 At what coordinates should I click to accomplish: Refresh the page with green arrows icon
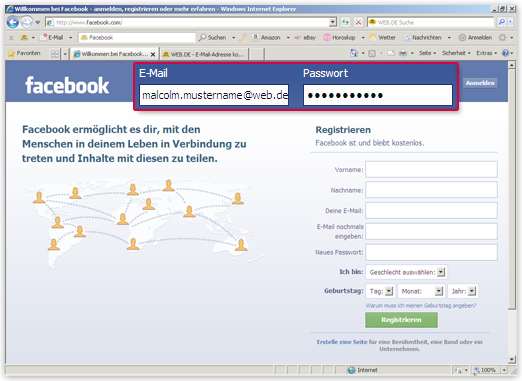click(x=345, y=22)
